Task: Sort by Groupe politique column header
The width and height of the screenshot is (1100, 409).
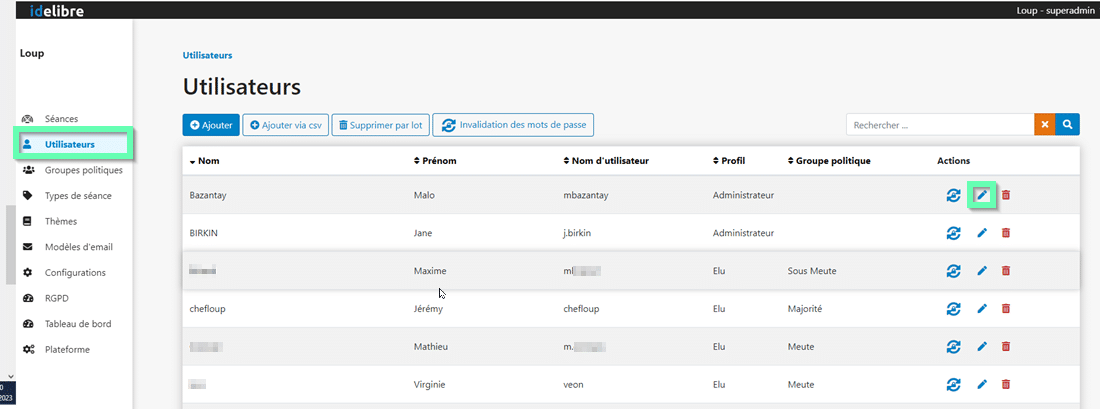Action: pos(829,161)
